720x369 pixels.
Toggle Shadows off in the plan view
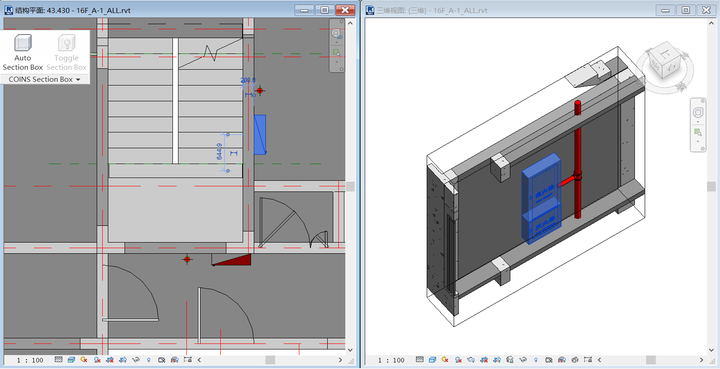click(x=97, y=360)
